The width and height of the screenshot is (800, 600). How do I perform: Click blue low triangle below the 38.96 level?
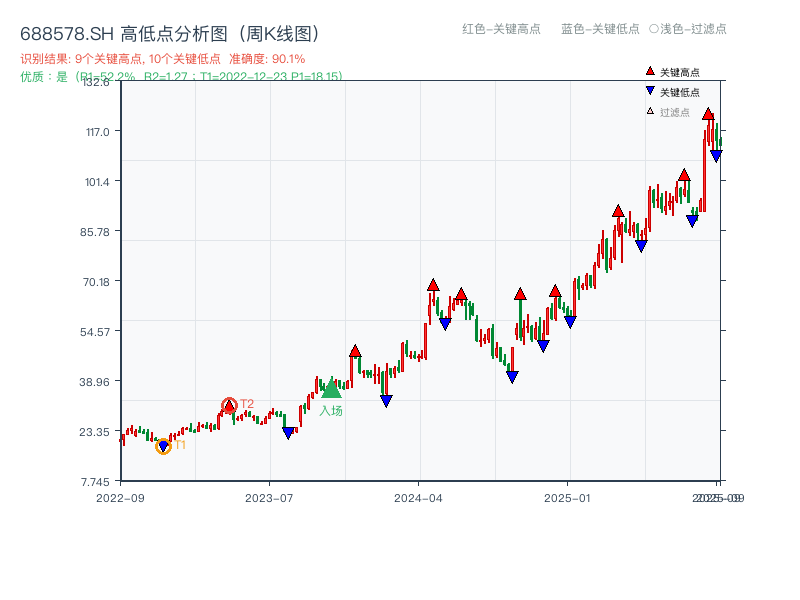[386, 401]
